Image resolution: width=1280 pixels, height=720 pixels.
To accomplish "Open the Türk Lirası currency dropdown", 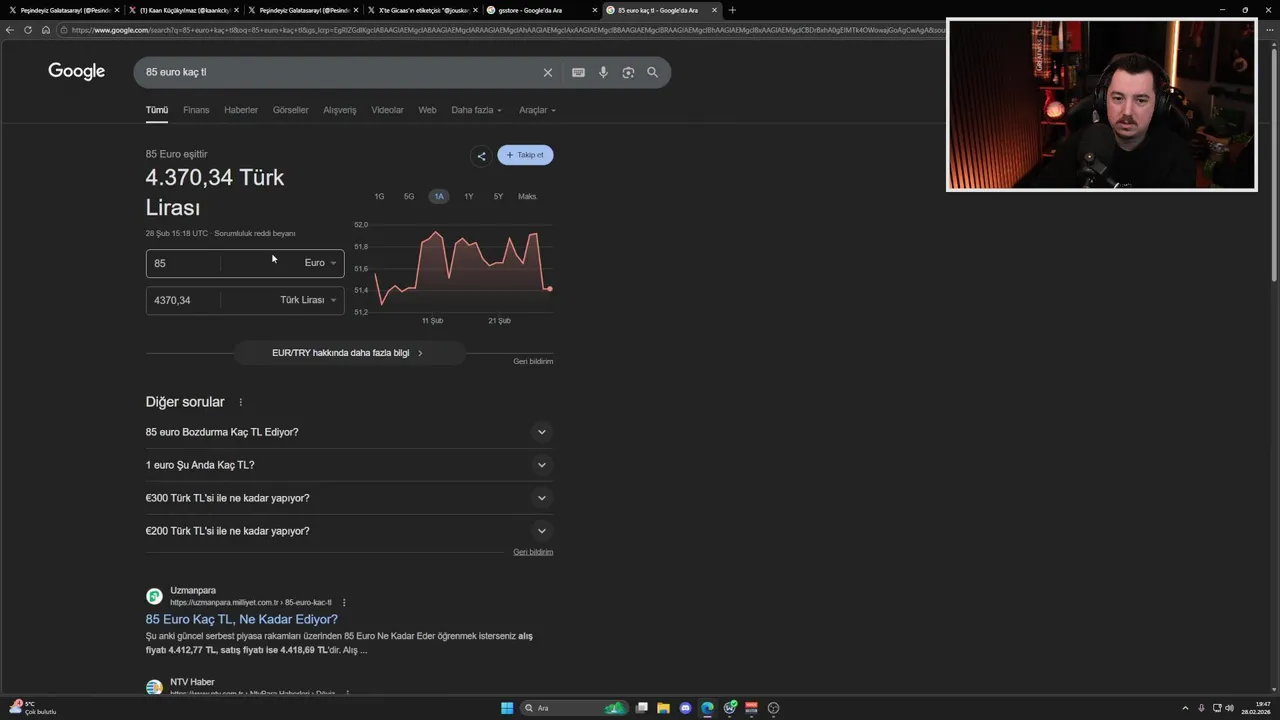I will (308, 300).
